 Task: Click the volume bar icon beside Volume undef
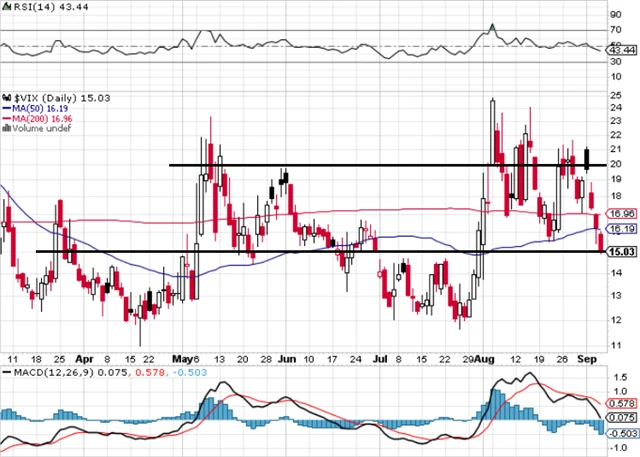pos(6,128)
